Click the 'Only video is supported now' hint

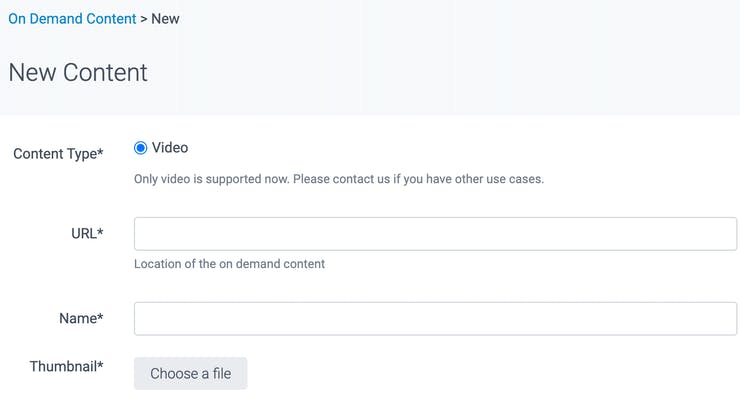coord(339,179)
